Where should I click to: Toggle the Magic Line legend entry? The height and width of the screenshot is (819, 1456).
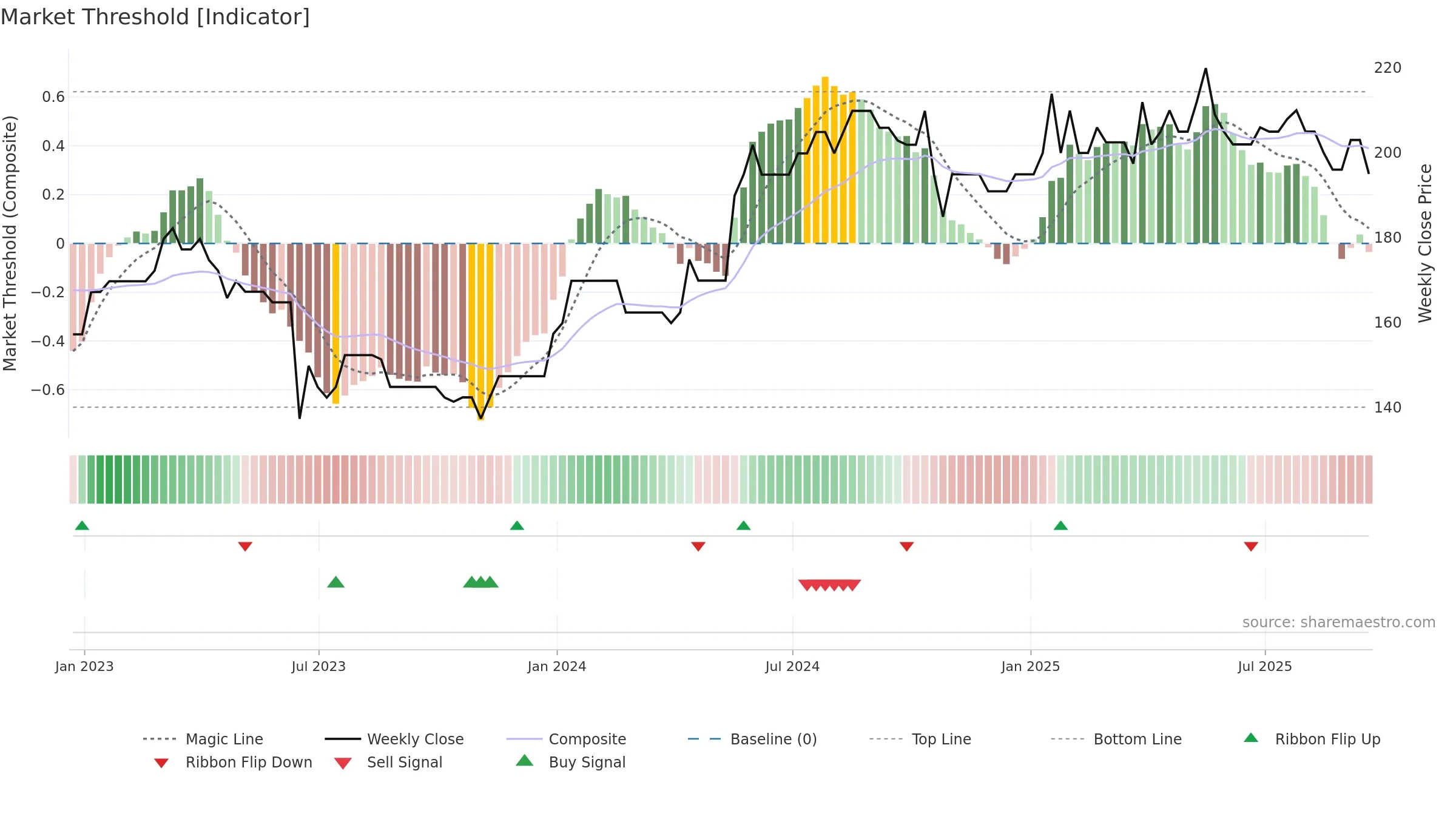click(203, 739)
